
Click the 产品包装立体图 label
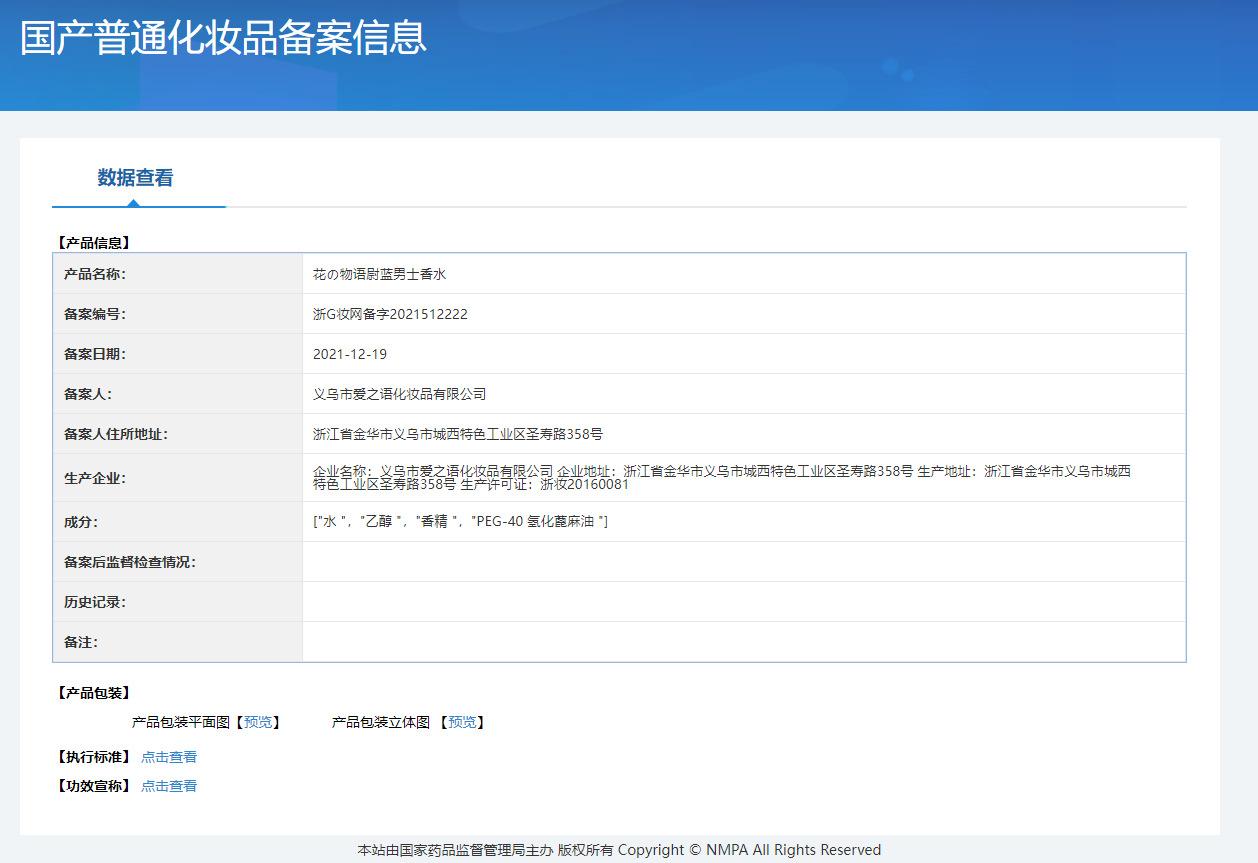coord(381,722)
